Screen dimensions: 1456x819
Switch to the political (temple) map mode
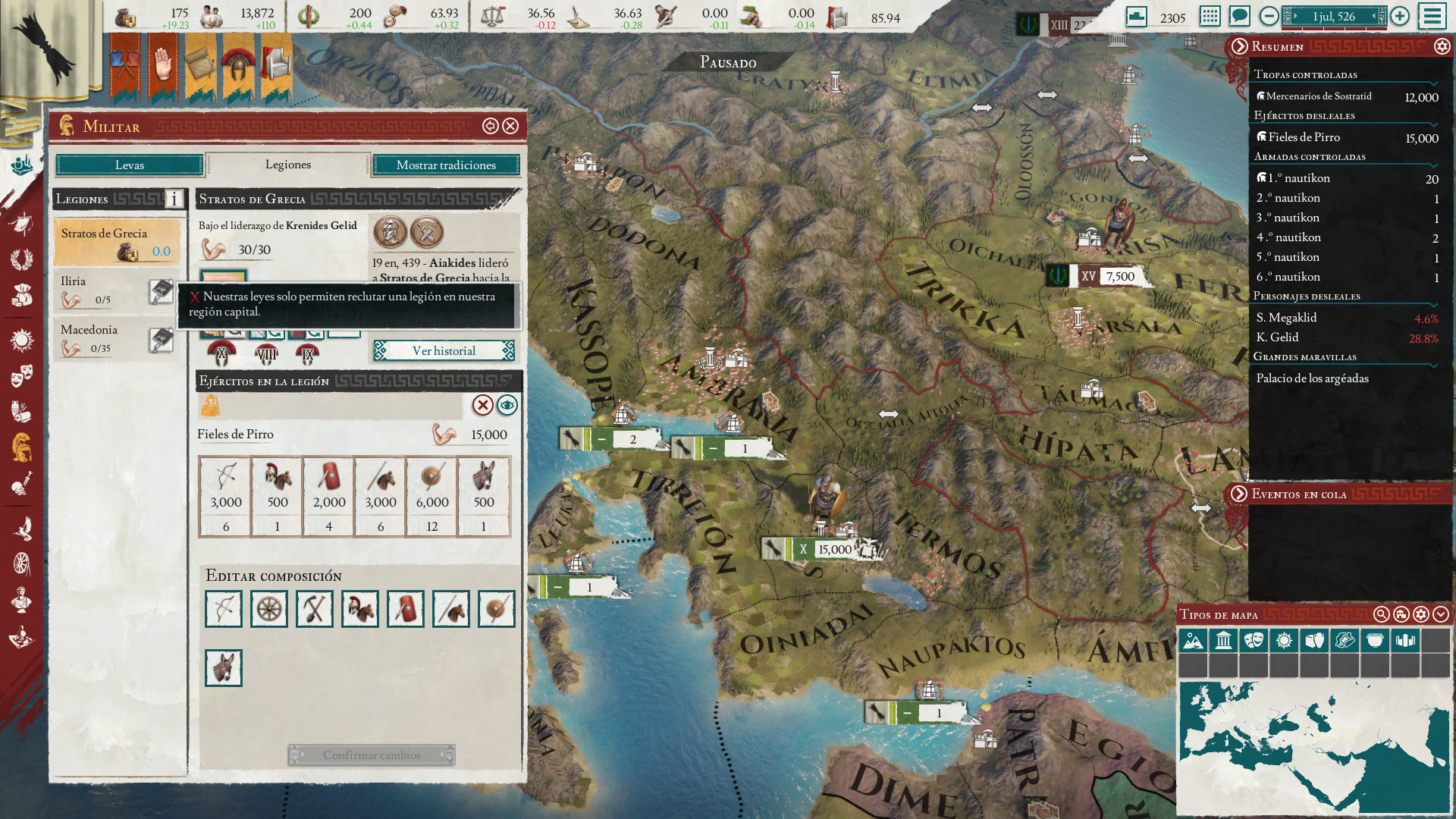1223,641
